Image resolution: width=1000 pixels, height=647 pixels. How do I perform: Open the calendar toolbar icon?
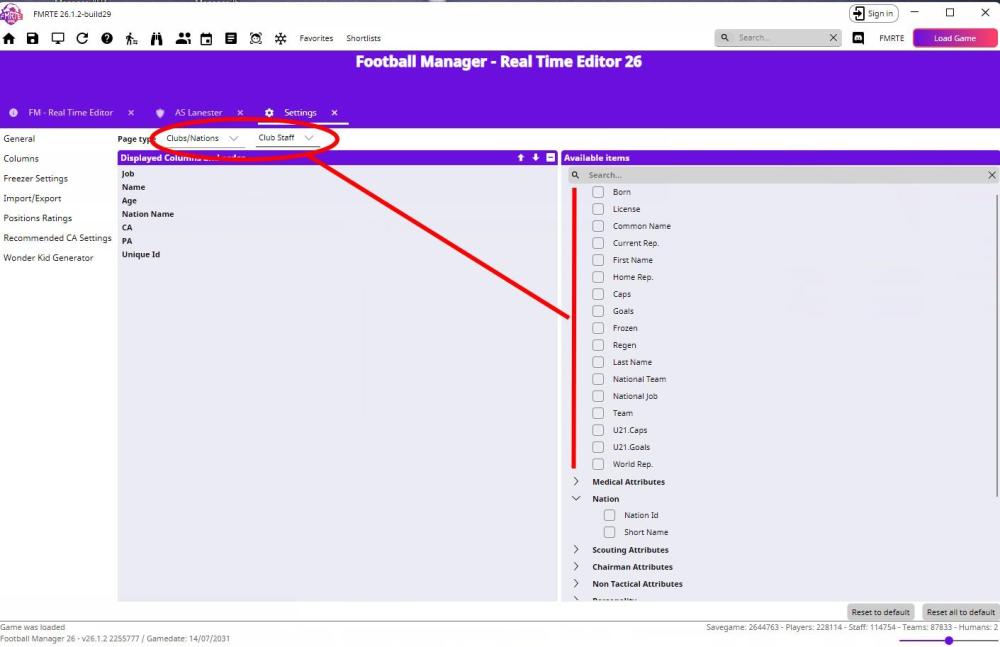click(x=206, y=38)
